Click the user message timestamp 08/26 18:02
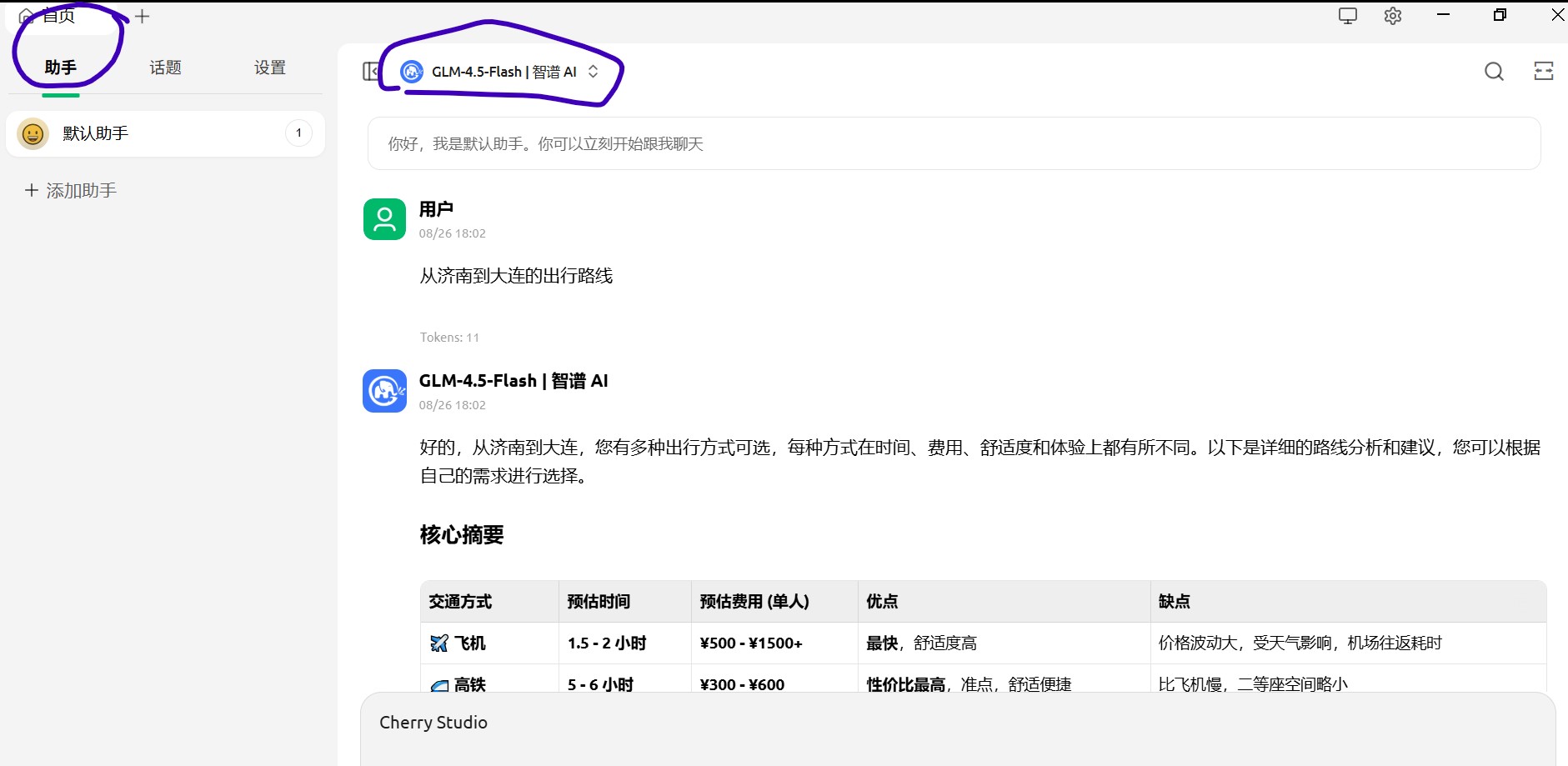 click(x=452, y=233)
